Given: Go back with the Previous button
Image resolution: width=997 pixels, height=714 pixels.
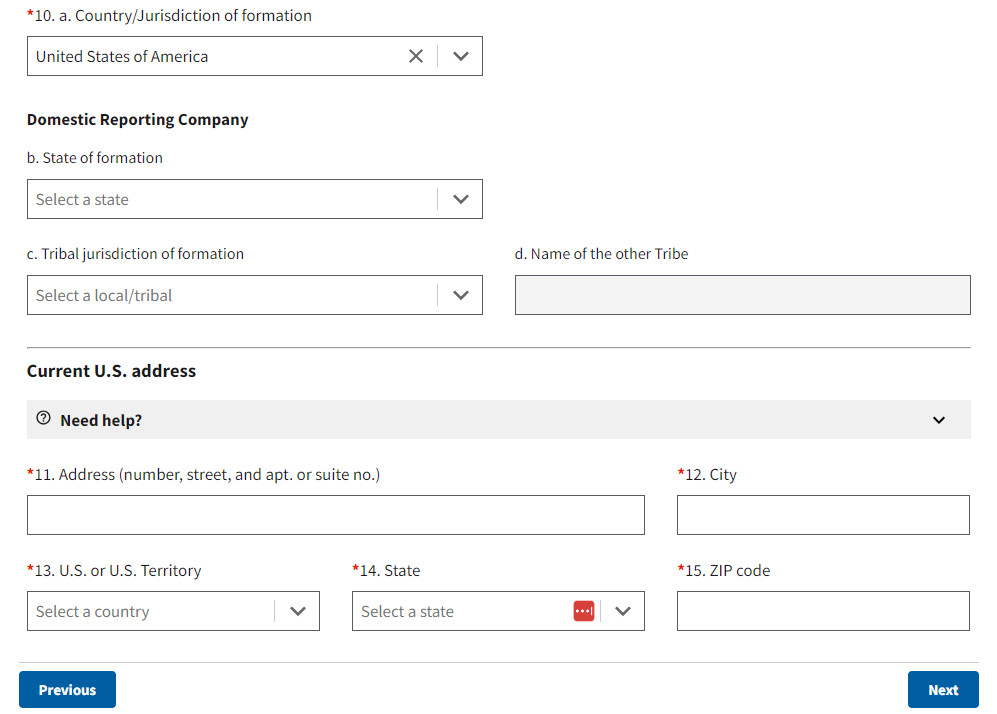Looking at the screenshot, I should tap(67, 690).
